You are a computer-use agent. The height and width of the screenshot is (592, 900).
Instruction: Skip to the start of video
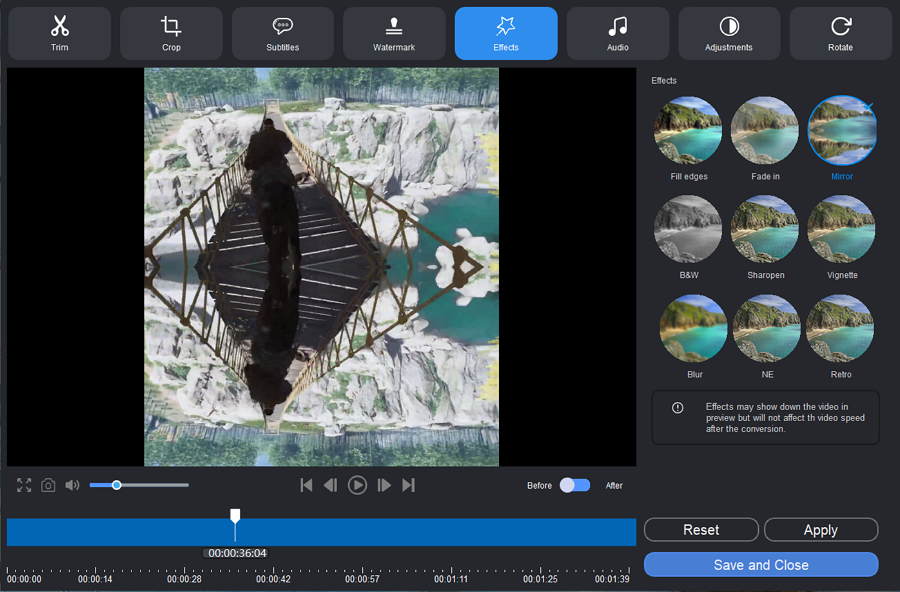pos(306,485)
